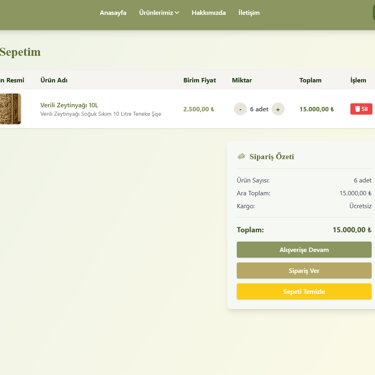375x375 pixels.
Task: Click the Sipariş Özeti heading icon
Action: coord(241,156)
